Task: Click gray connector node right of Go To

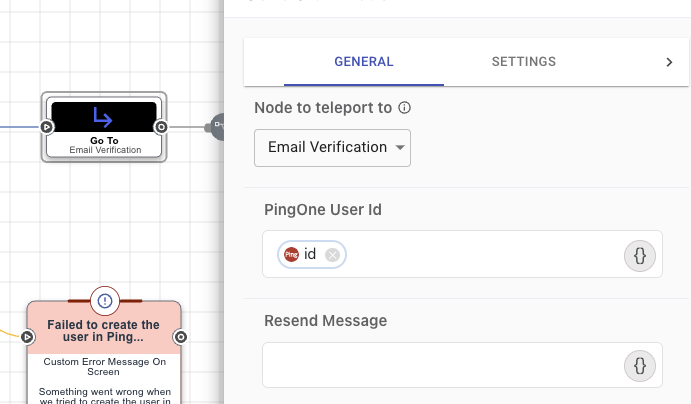Action: click(214, 127)
